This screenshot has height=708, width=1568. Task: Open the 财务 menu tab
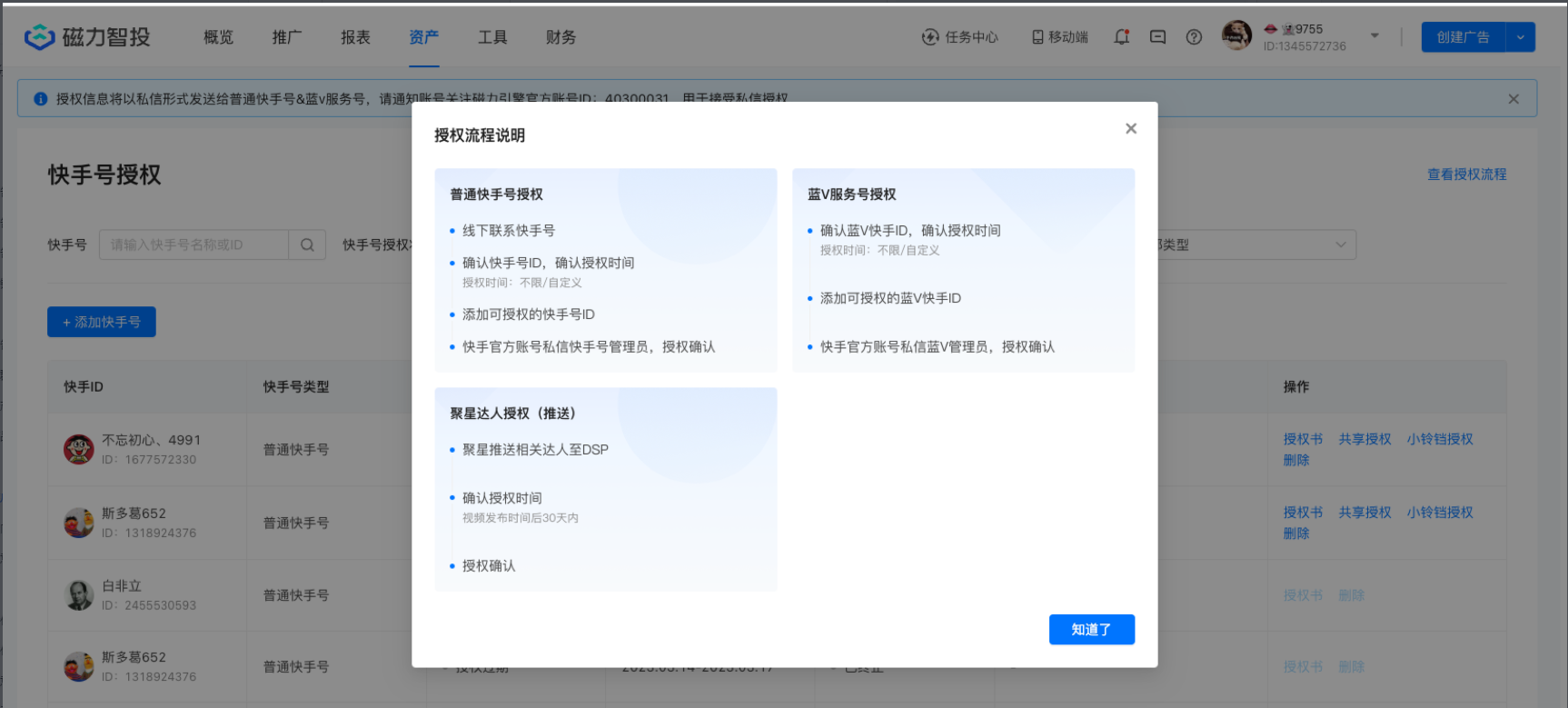pos(561,37)
